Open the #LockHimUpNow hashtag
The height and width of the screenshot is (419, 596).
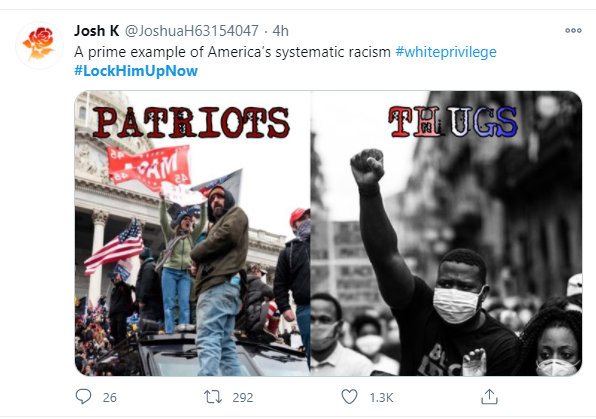click(136, 71)
